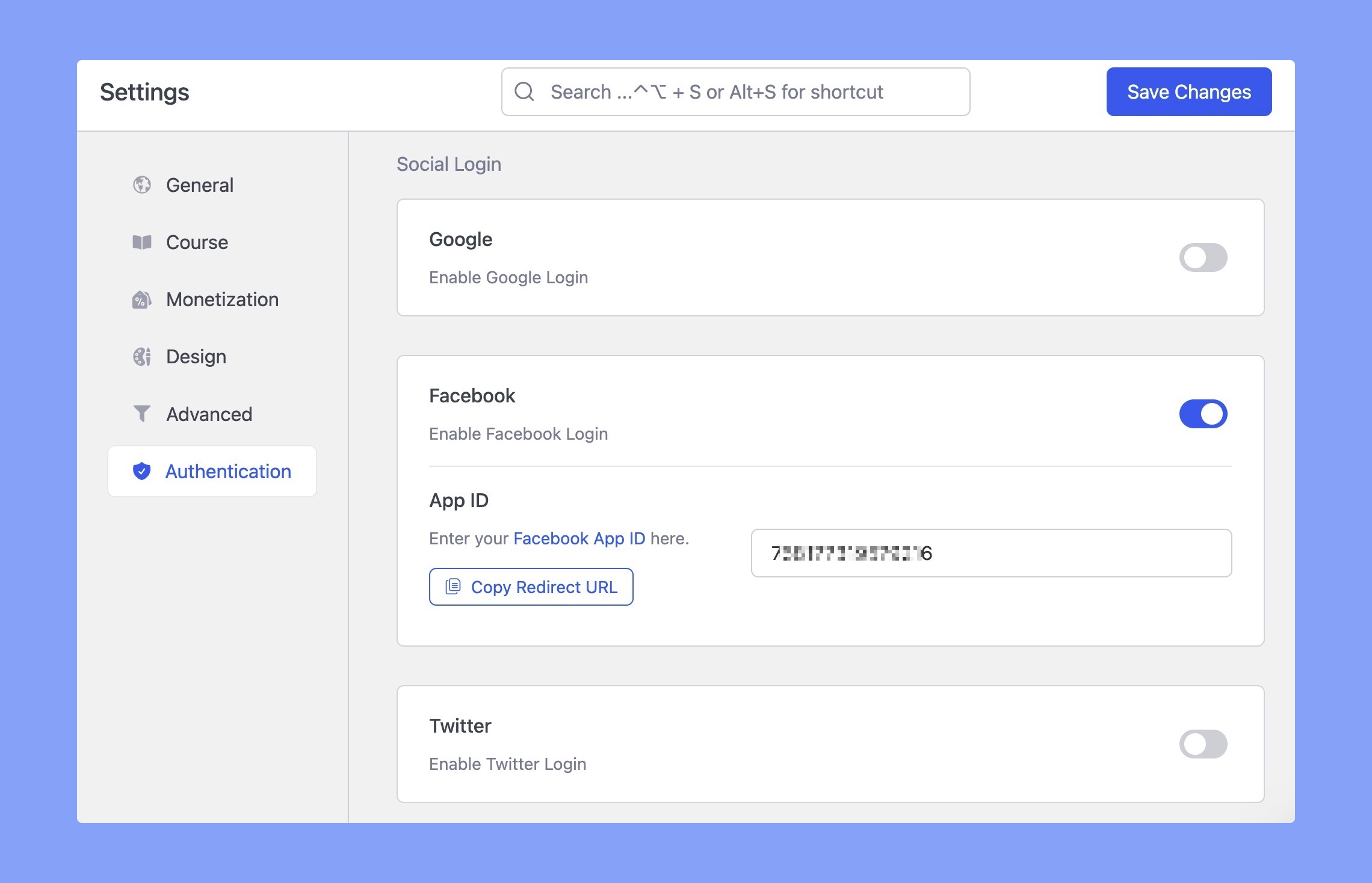Click the App ID label

click(459, 500)
